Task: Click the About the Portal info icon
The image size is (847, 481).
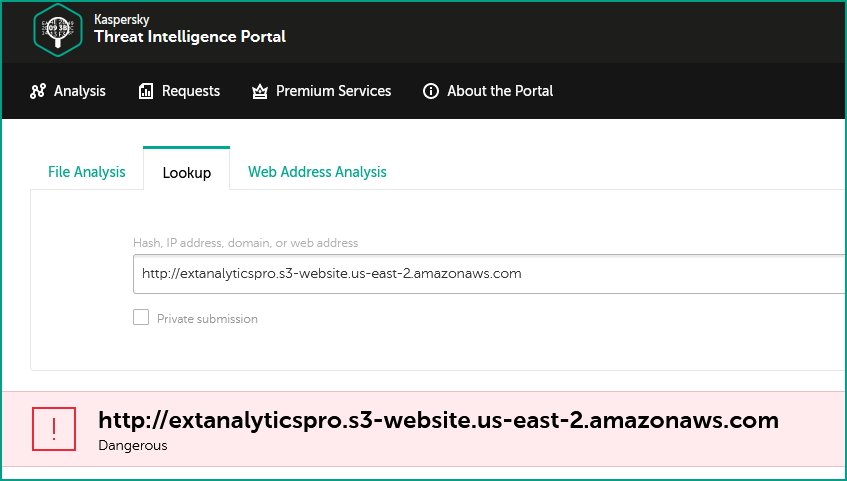Action: point(431,91)
